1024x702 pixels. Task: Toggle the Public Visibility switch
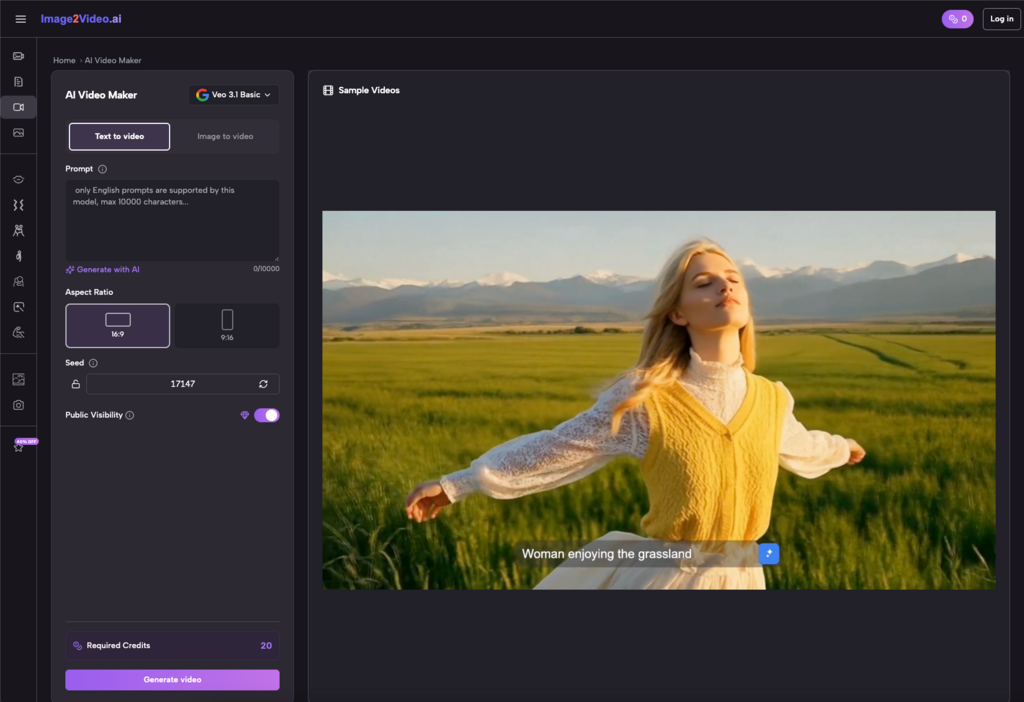coord(266,415)
